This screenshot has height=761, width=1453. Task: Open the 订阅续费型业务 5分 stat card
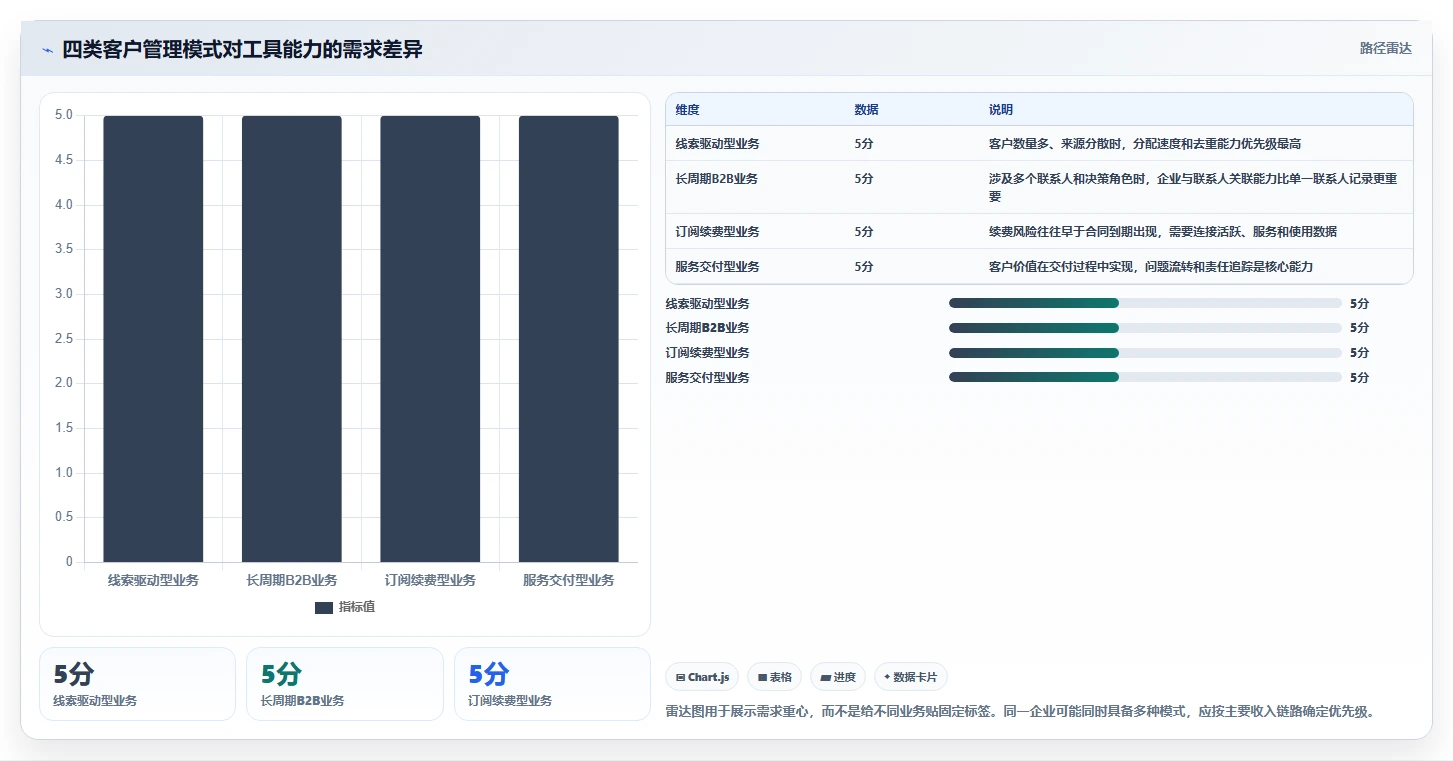coord(552,684)
